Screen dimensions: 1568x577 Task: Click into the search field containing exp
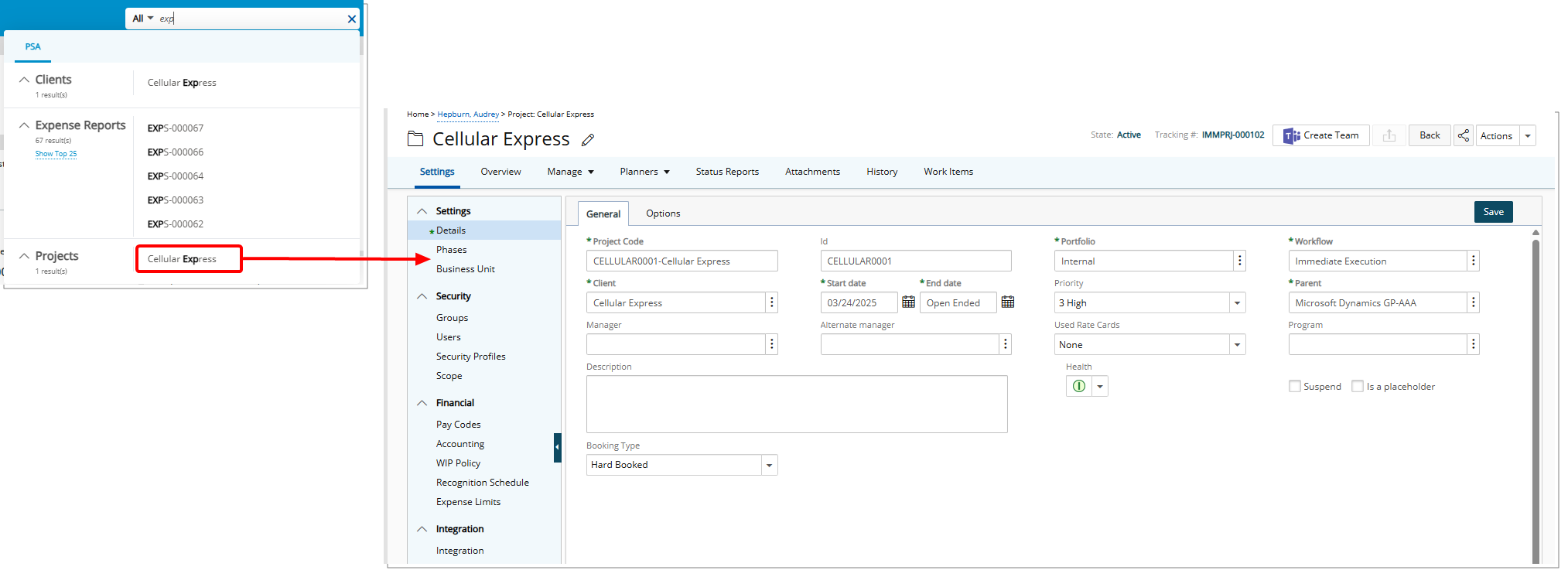point(251,19)
